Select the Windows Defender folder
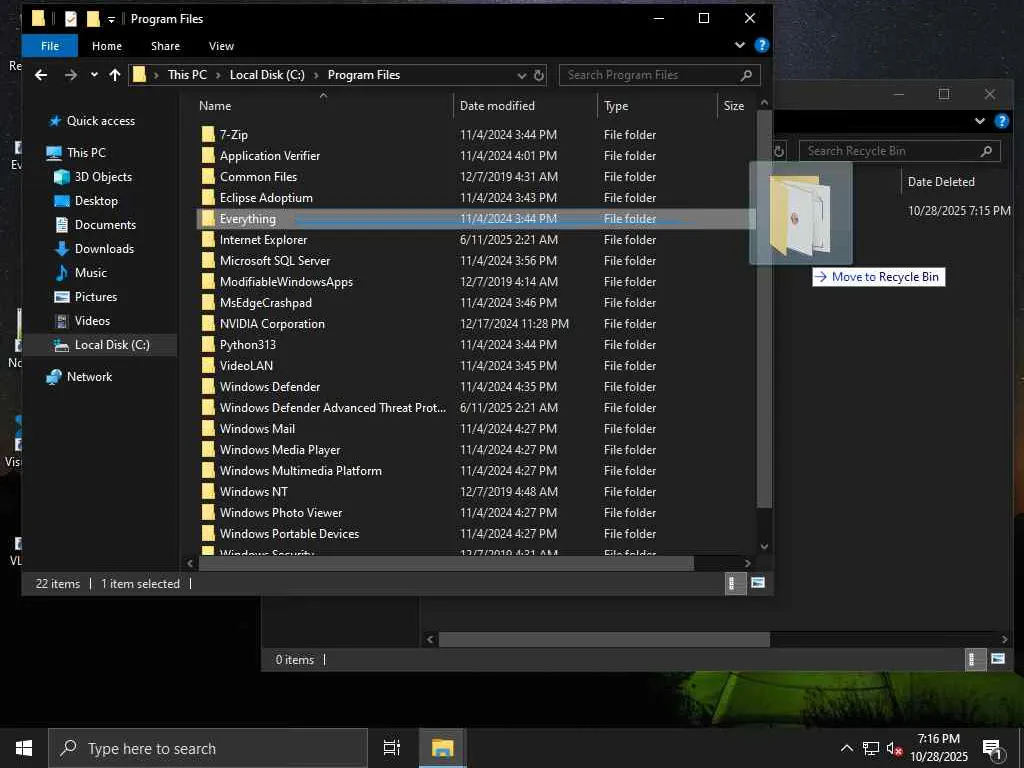 point(270,387)
